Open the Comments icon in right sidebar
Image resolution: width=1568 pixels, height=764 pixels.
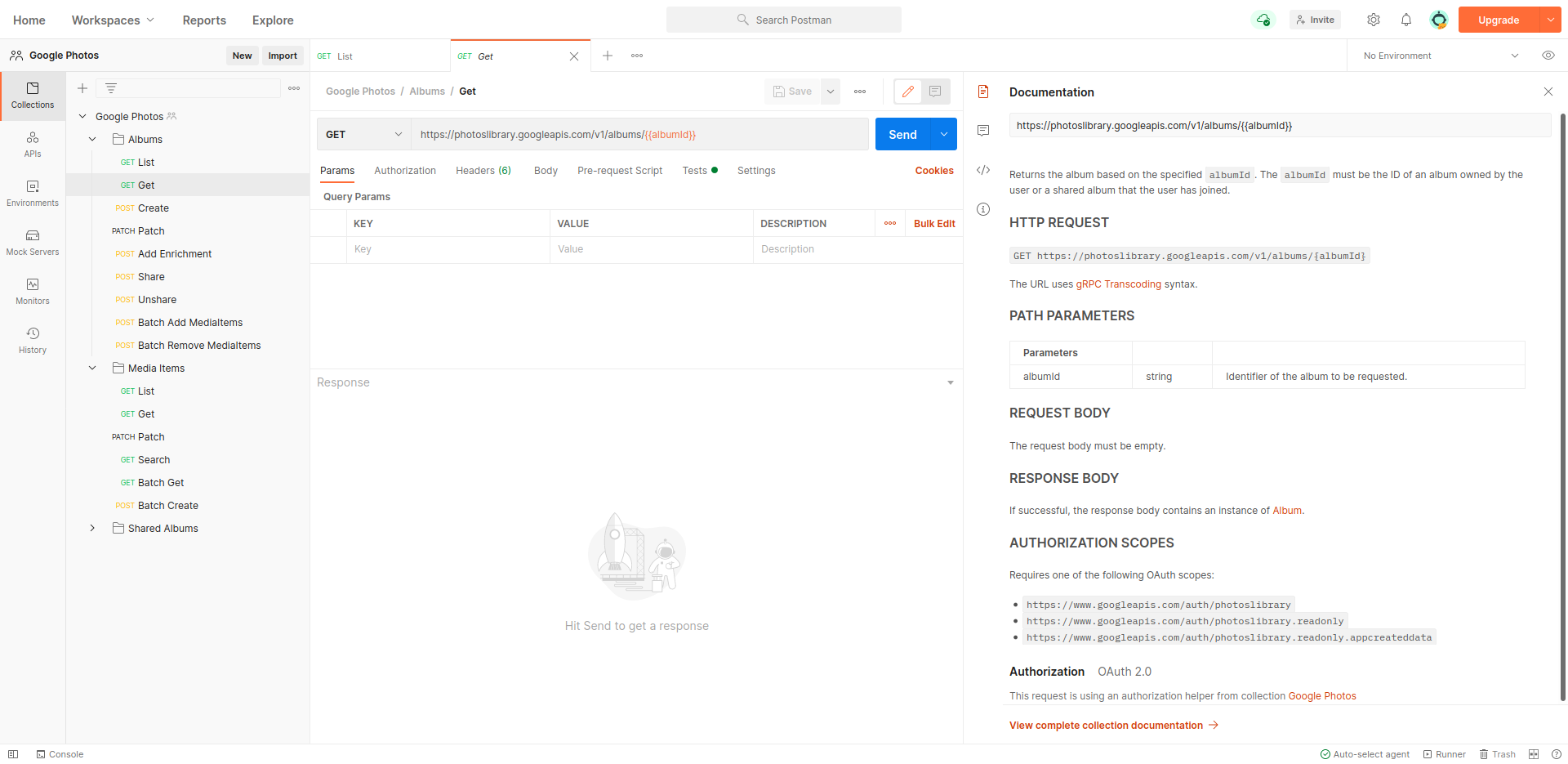(x=983, y=131)
